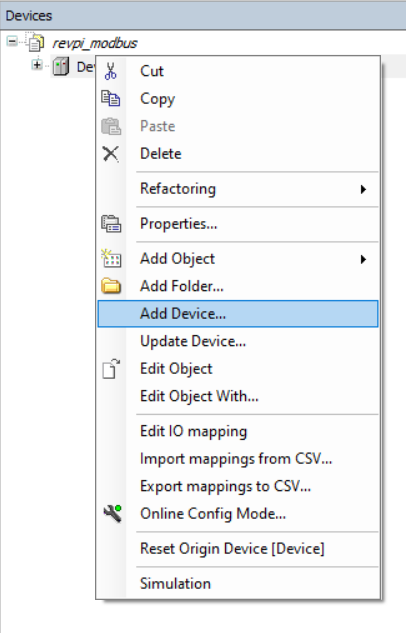
Task: Choose Add Device... from context menu
Action: tap(238, 314)
